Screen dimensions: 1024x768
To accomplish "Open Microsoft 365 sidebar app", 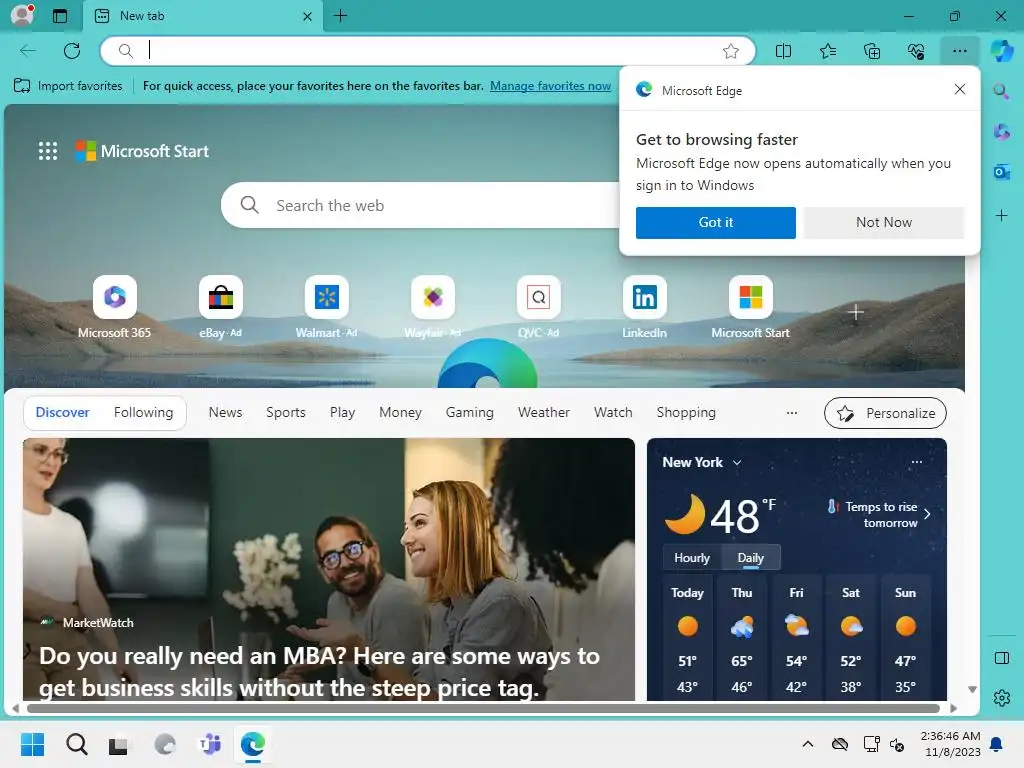I will tap(1001, 132).
